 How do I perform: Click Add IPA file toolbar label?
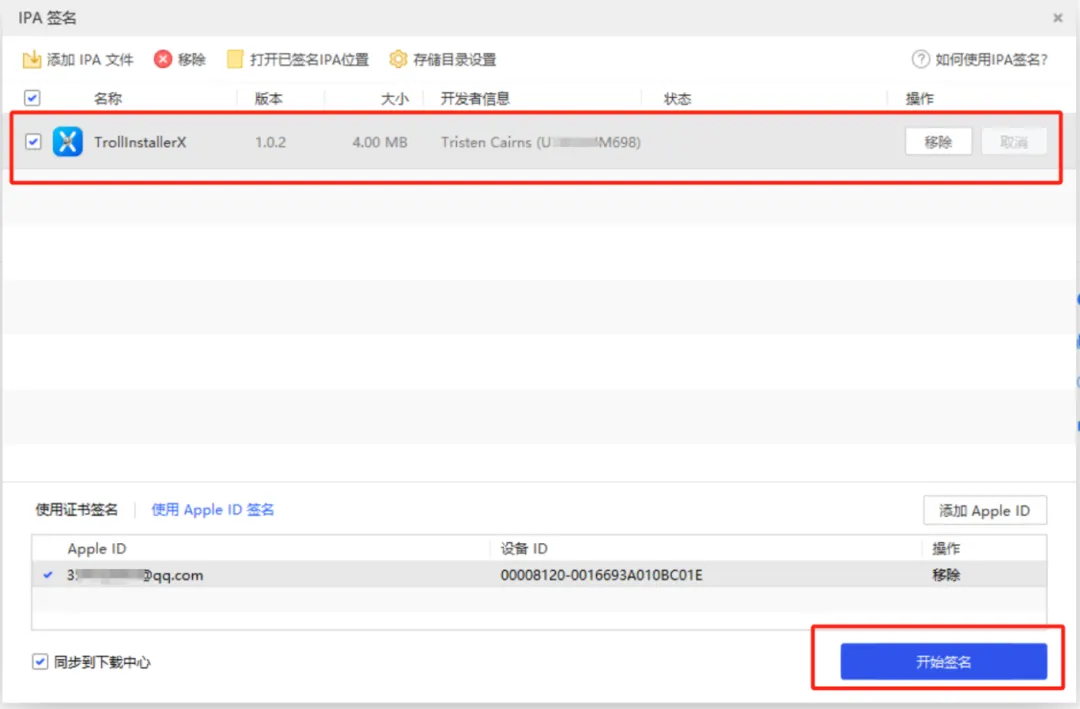pyautogui.click(x=90, y=60)
